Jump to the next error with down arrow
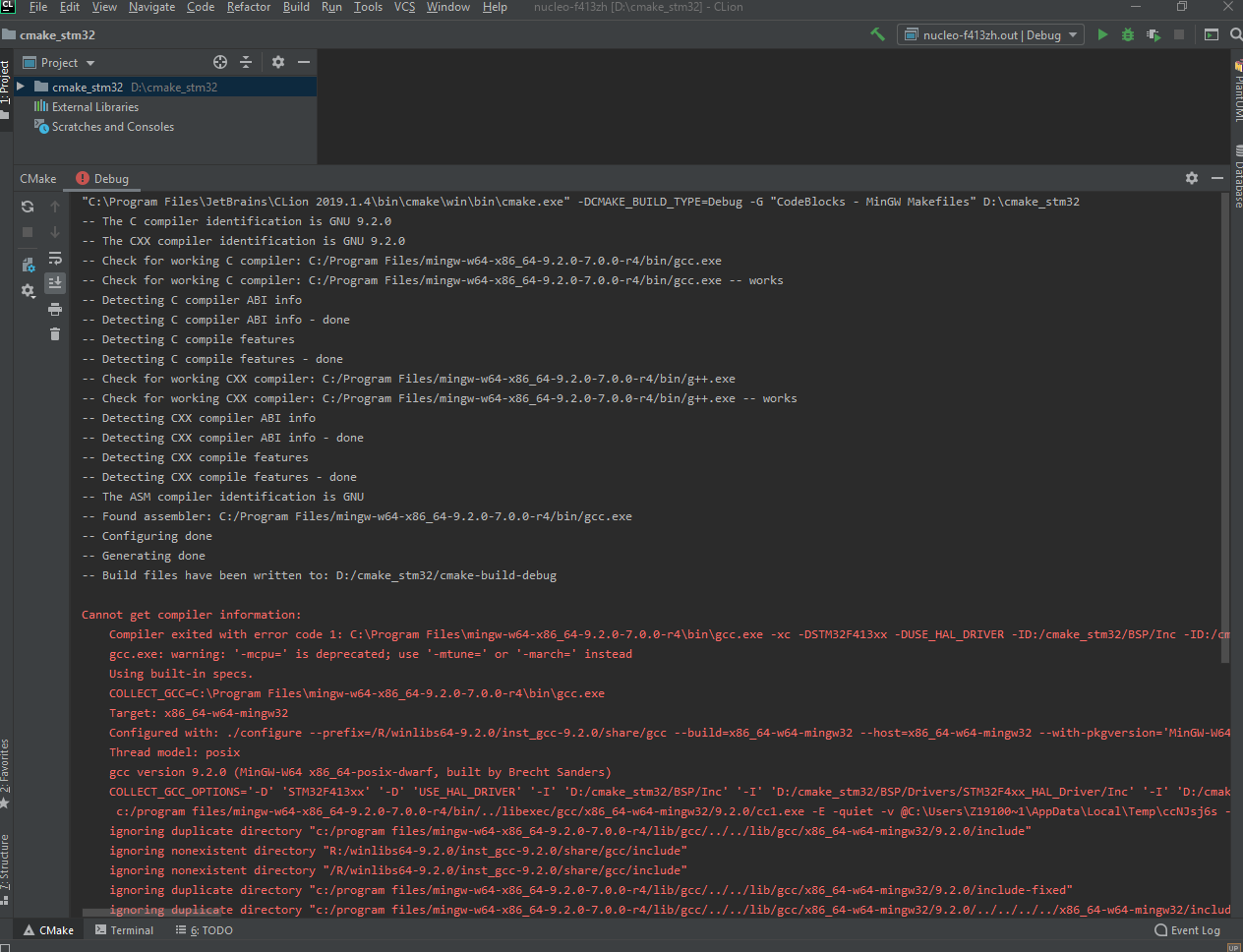The height and width of the screenshot is (952, 1243). click(x=55, y=232)
